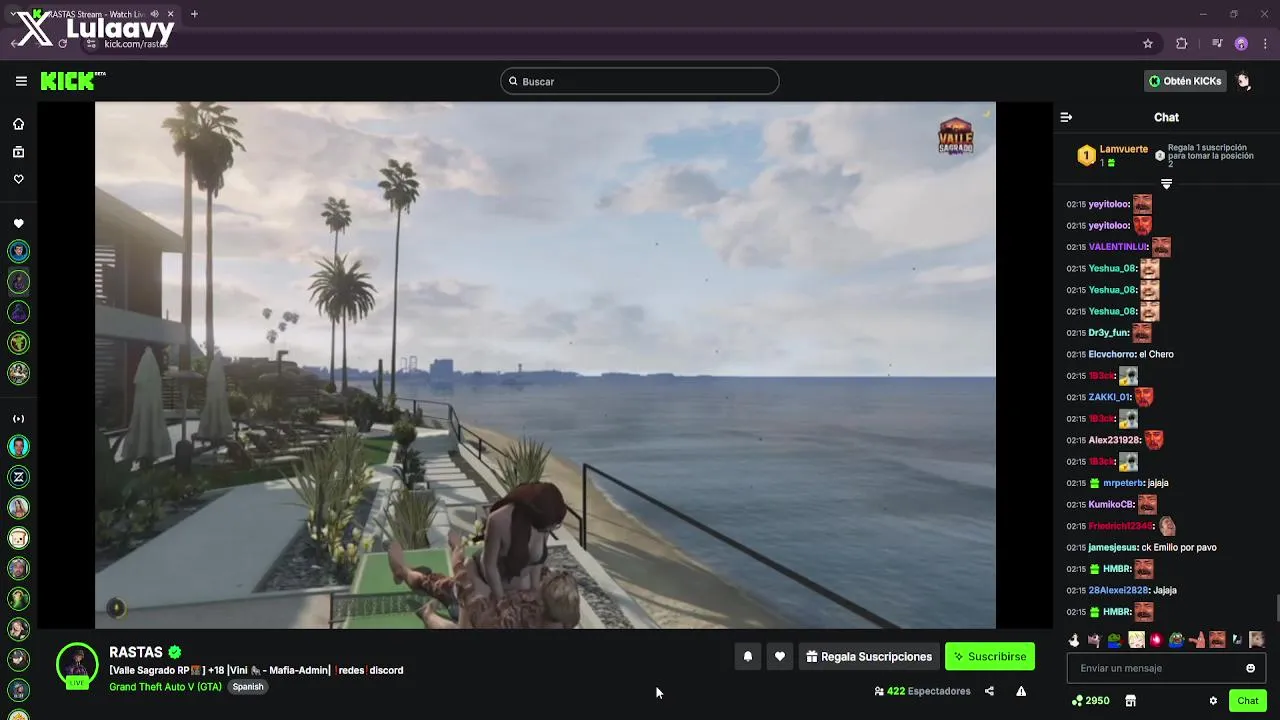Click the Dr3y_fun username in chat

(x=1109, y=333)
